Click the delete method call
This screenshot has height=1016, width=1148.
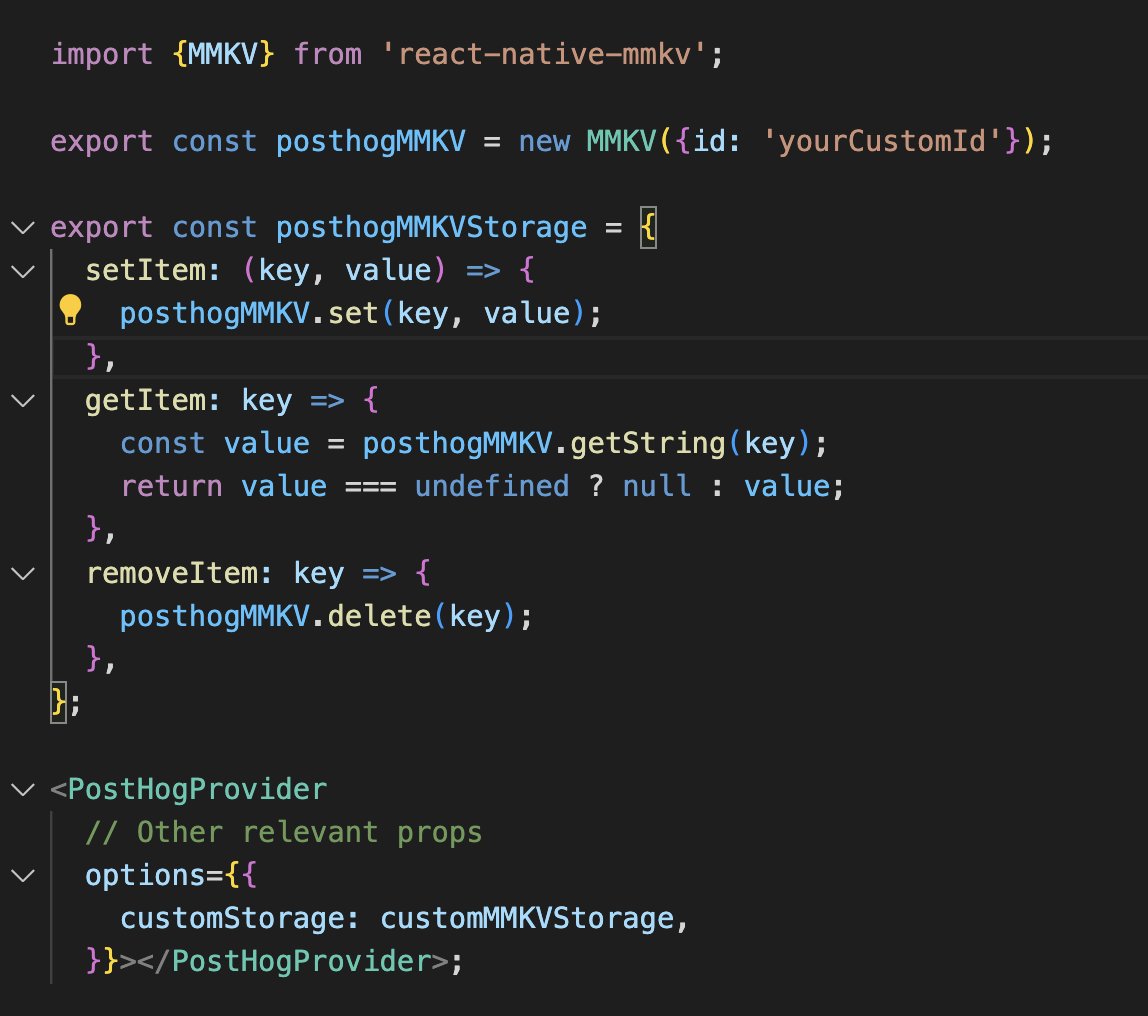(x=379, y=616)
